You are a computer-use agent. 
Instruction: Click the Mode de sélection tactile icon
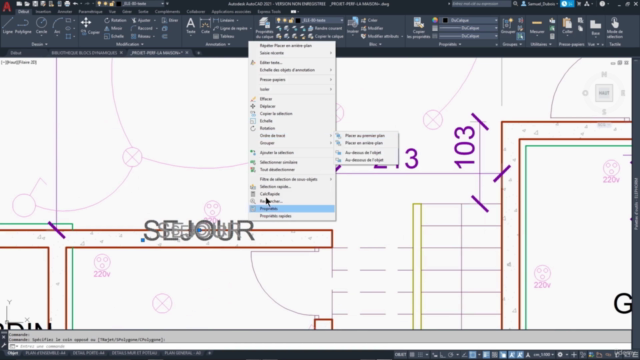(614, 28)
